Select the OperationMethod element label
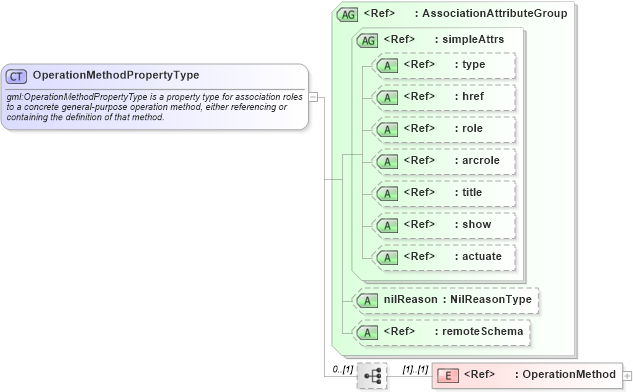 click(569, 374)
